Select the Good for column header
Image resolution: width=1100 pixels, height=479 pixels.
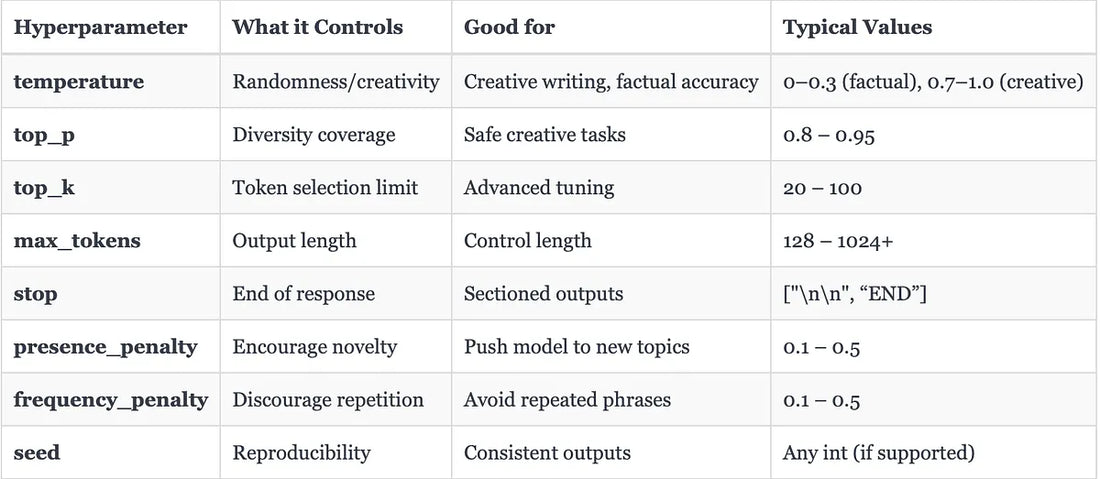click(x=509, y=27)
